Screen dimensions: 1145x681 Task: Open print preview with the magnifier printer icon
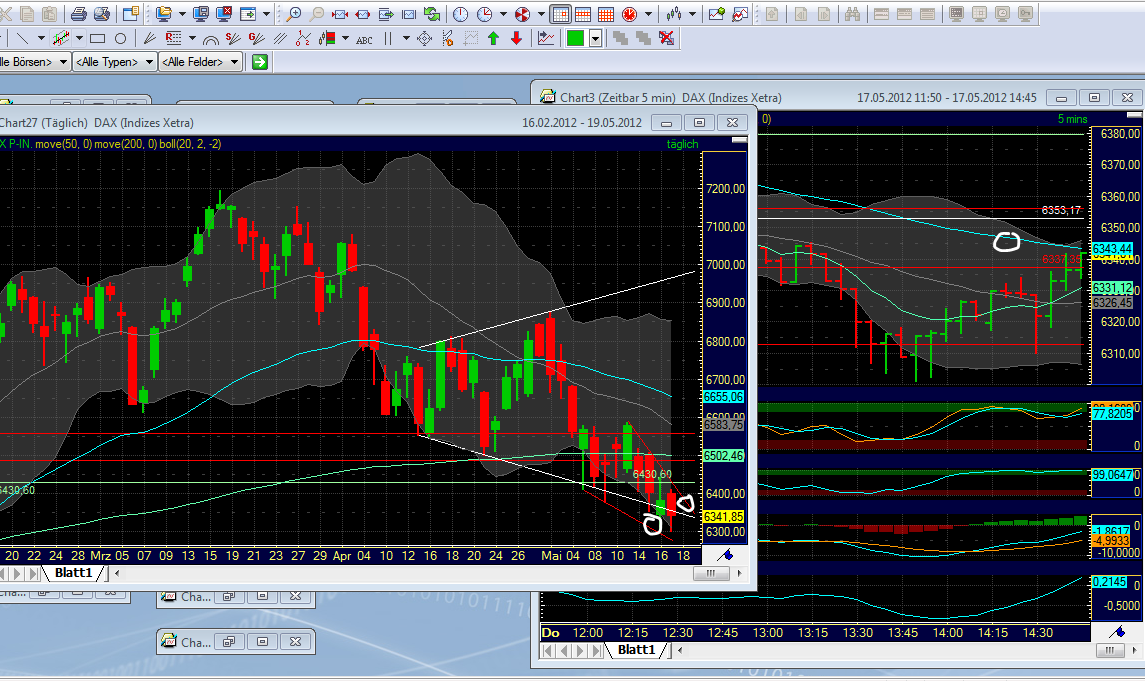tap(102, 14)
